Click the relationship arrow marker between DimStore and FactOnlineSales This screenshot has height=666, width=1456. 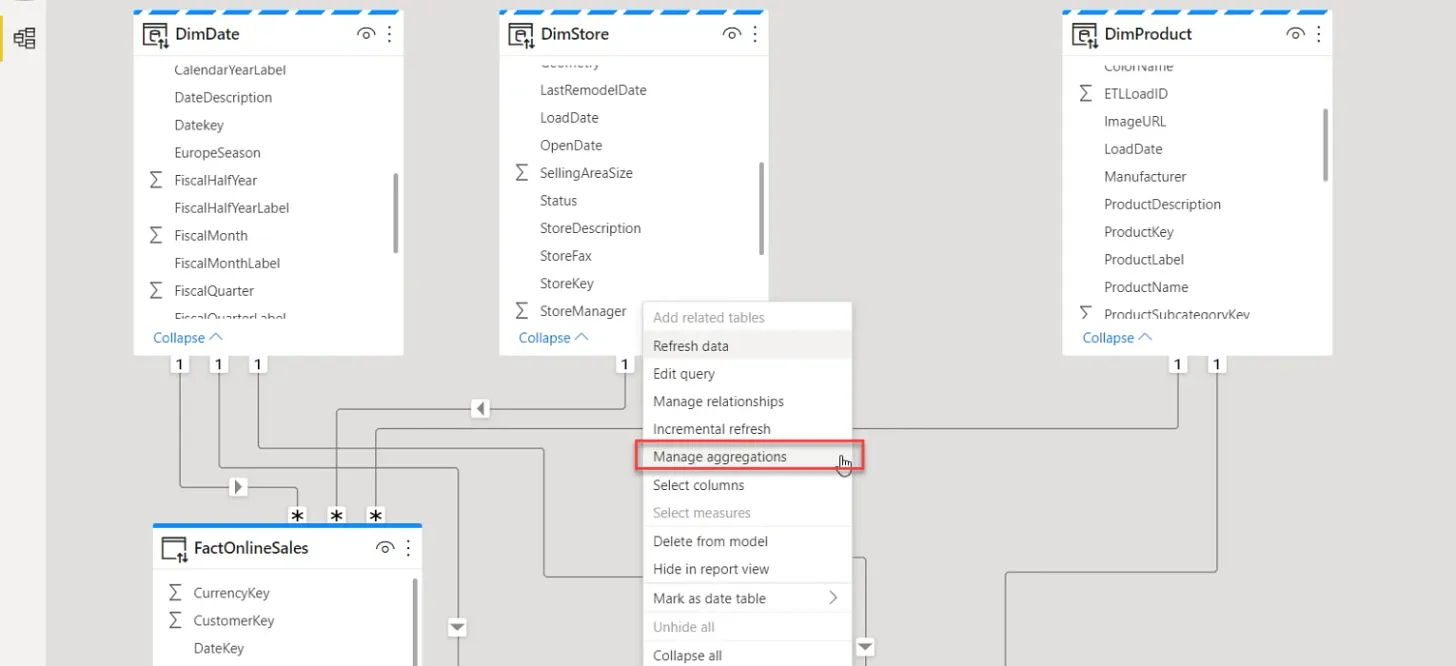[480, 408]
